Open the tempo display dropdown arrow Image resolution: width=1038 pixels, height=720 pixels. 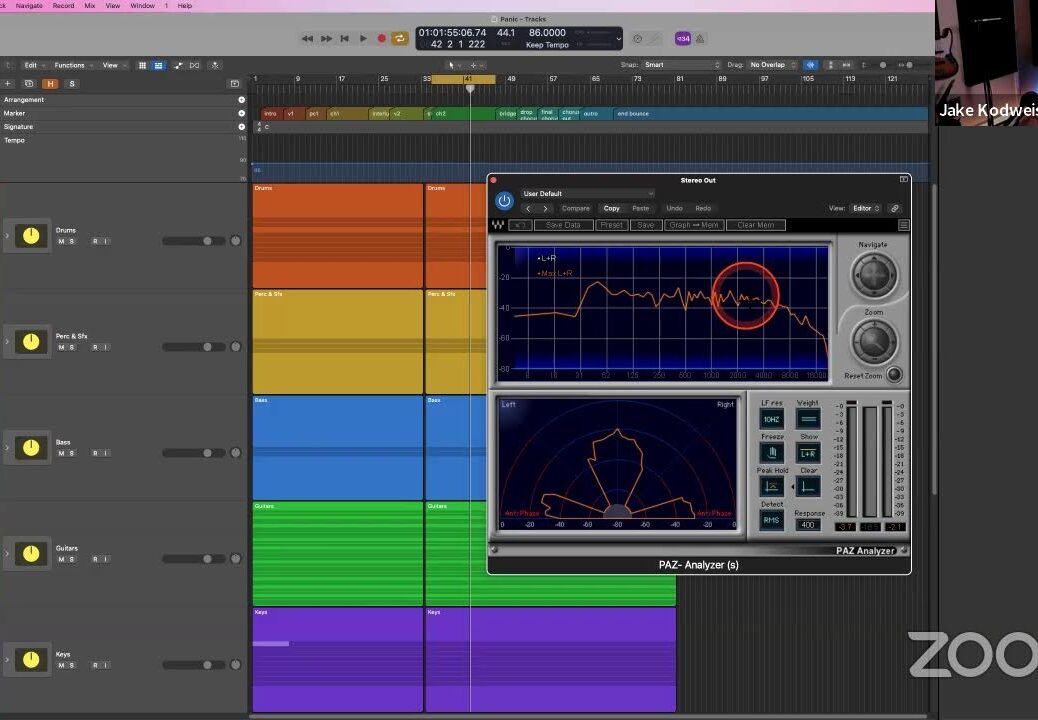point(619,39)
